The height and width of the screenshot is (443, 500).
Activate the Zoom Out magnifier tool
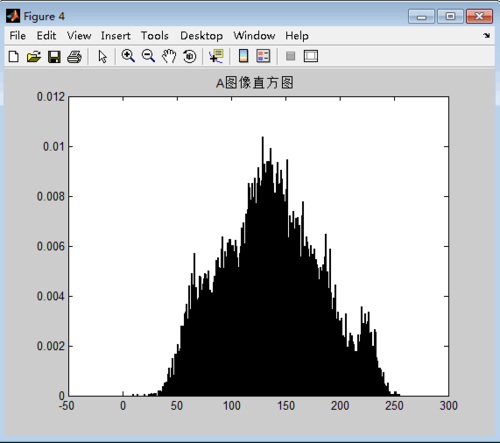[148, 56]
